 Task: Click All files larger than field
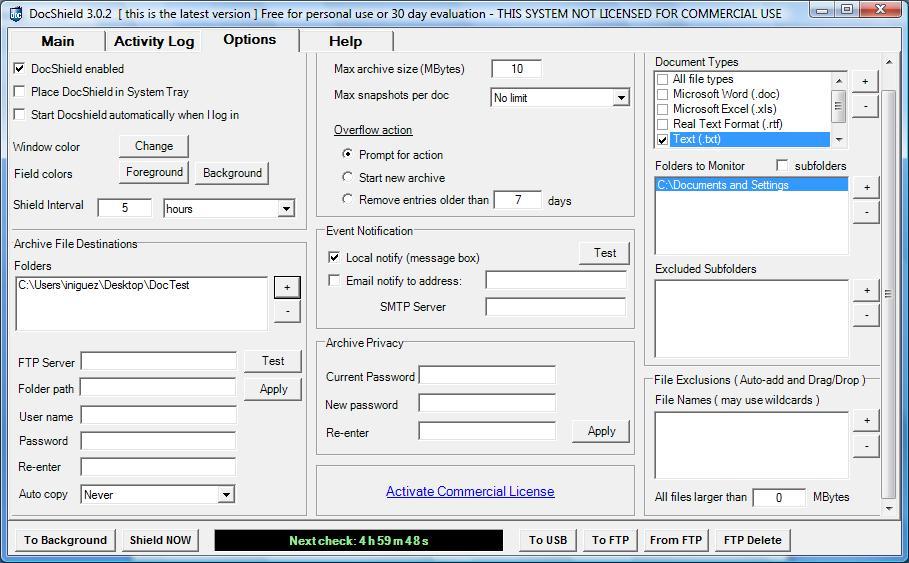click(779, 497)
